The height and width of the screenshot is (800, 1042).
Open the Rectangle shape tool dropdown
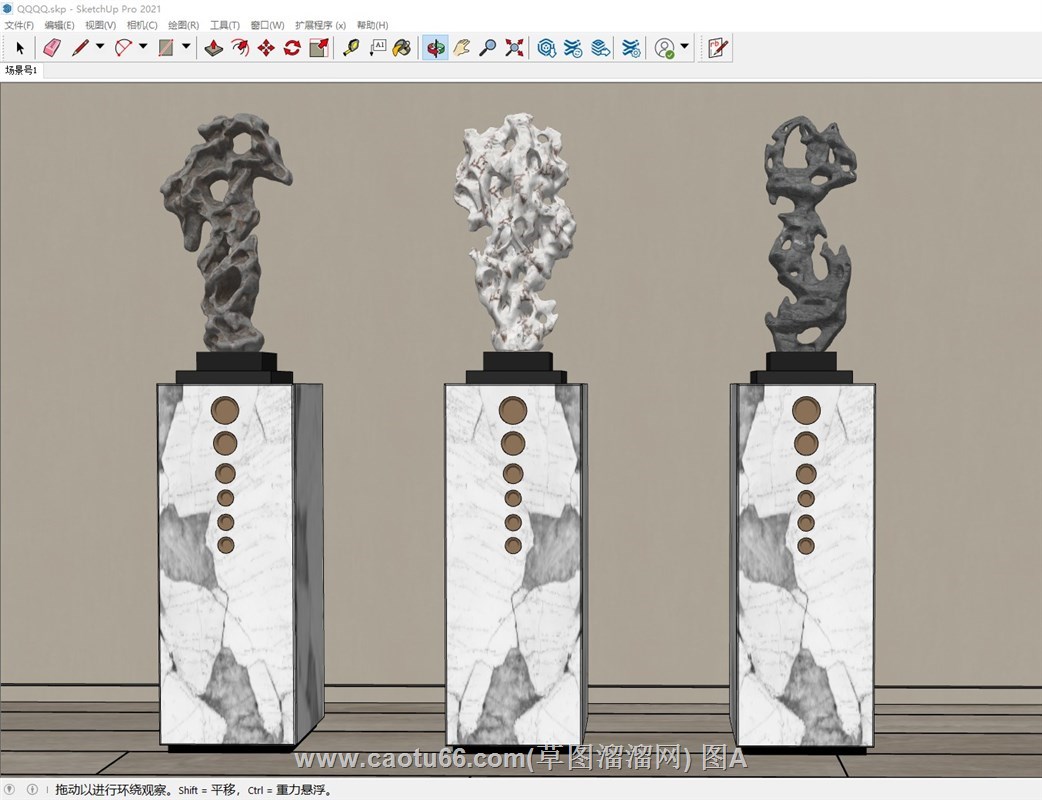[x=186, y=47]
